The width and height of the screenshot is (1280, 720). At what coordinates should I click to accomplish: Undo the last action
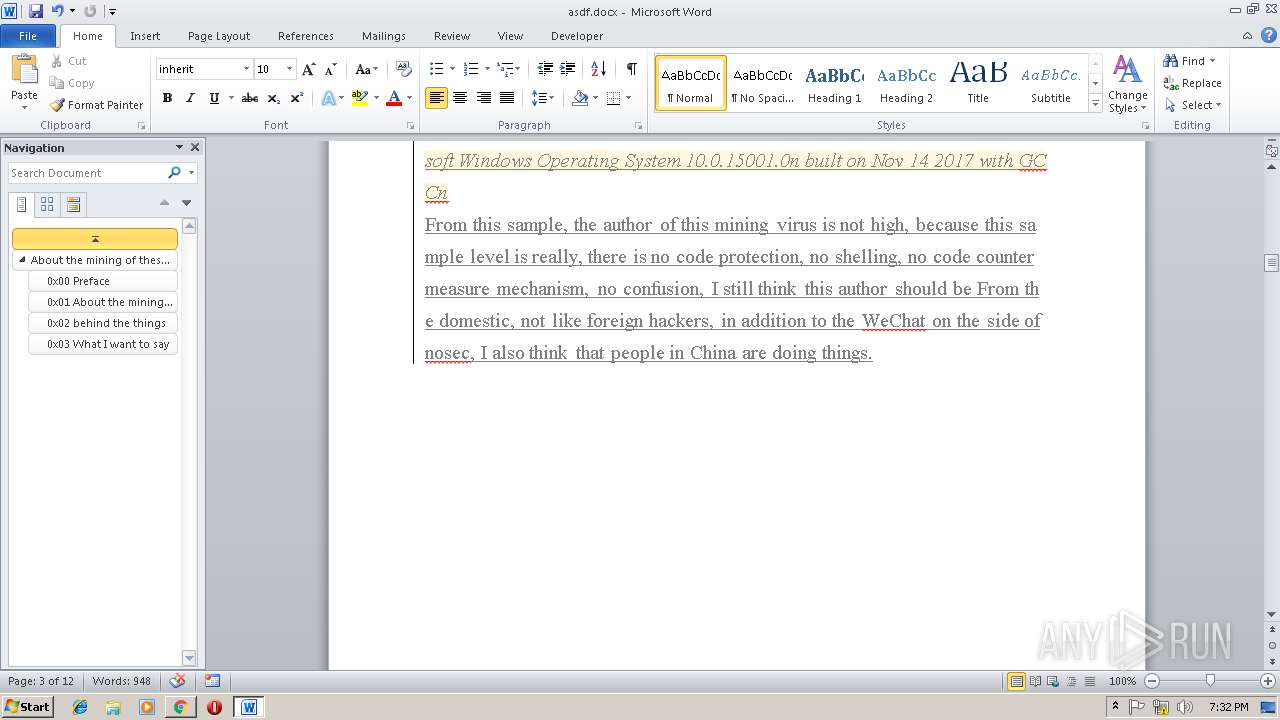click(x=57, y=11)
